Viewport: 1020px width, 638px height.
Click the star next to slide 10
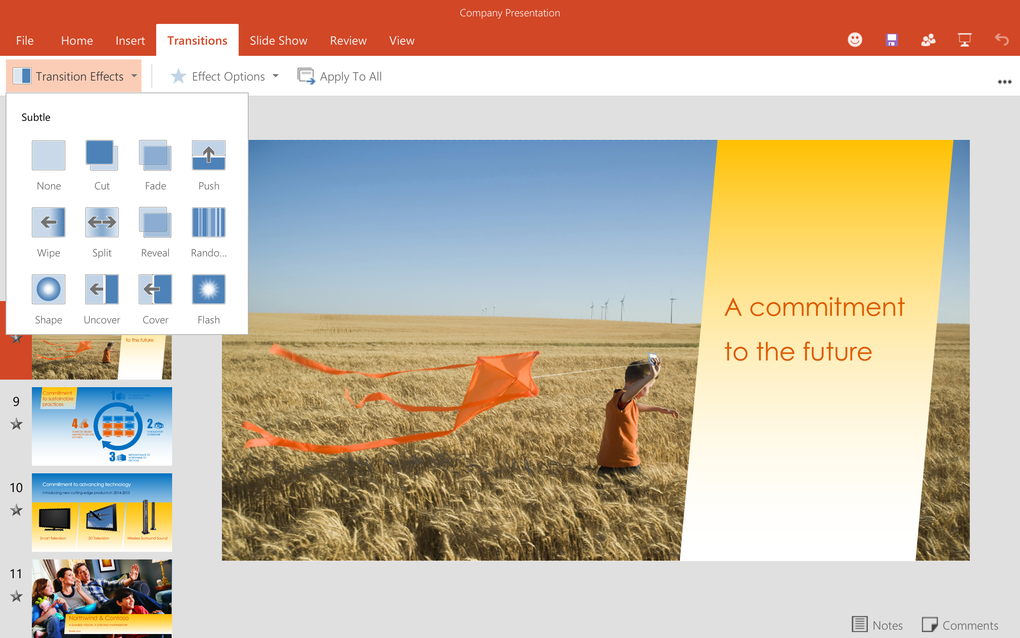pyautogui.click(x=16, y=511)
